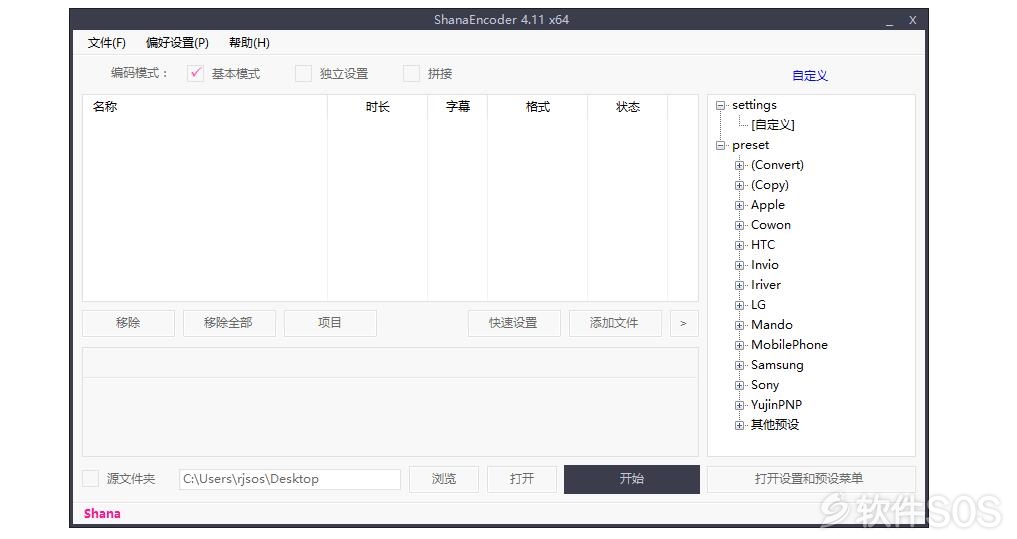Expand the YujinPNP preset node
The width and height of the screenshot is (1017, 539).
[x=739, y=405]
